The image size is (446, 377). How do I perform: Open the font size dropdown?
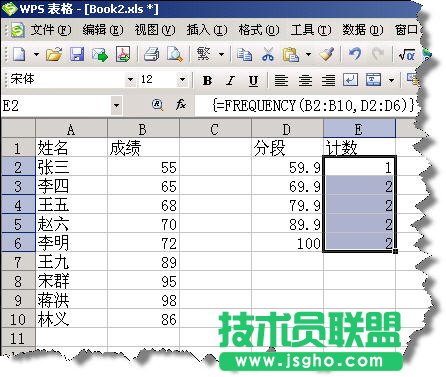coord(182,80)
